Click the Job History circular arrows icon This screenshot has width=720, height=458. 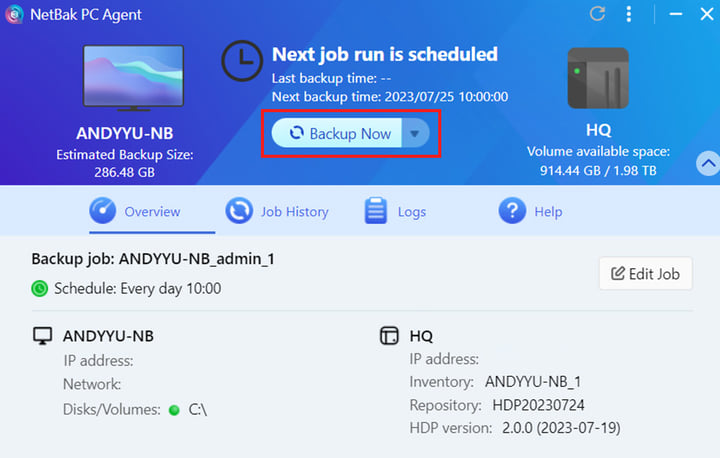point(239,210)
